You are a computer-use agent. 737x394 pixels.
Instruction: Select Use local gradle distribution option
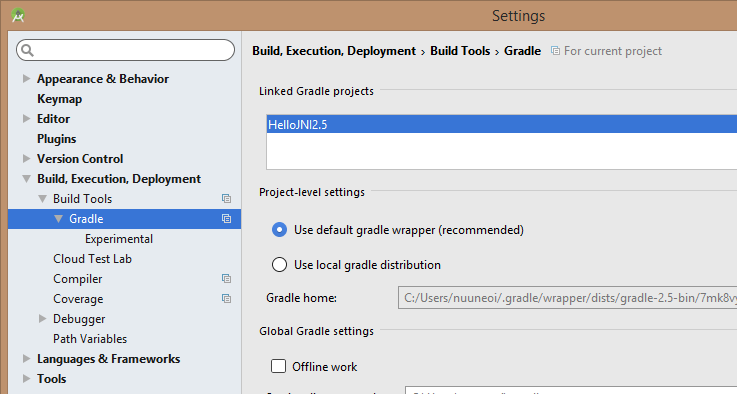point(279,265)
